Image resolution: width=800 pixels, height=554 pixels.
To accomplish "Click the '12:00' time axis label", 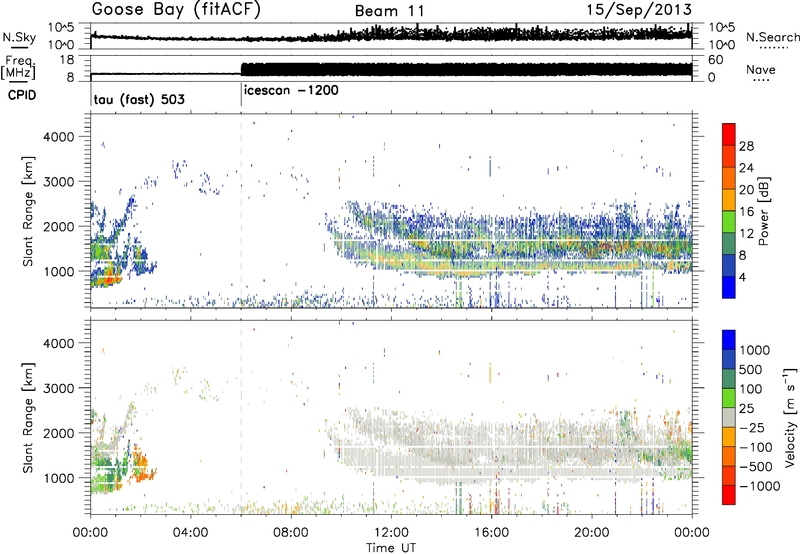I will coord(391,533).
